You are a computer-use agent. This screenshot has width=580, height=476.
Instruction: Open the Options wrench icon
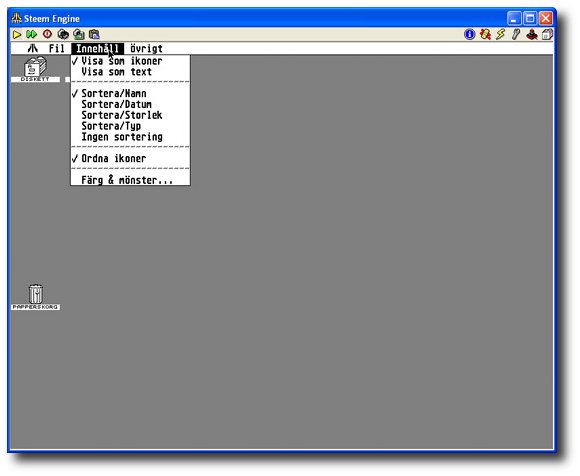[x=516, y=34]
